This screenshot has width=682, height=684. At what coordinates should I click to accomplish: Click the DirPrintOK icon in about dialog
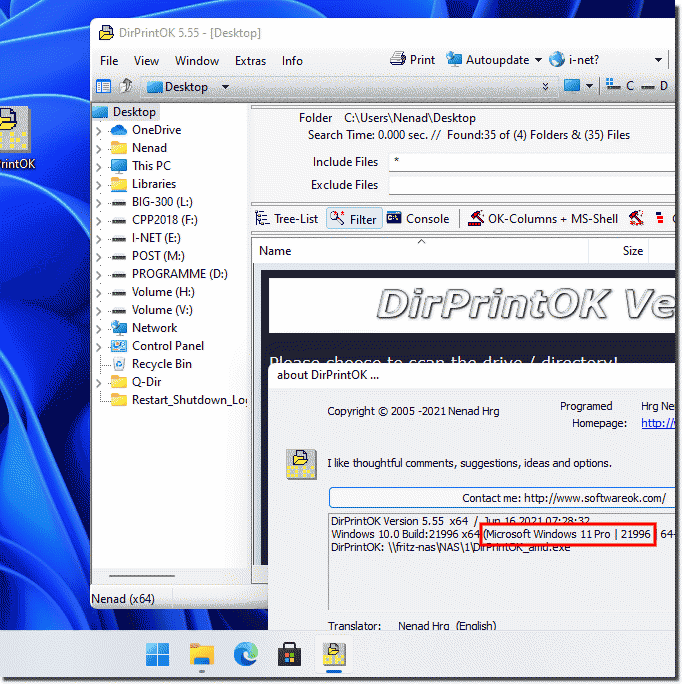[301, 464]
